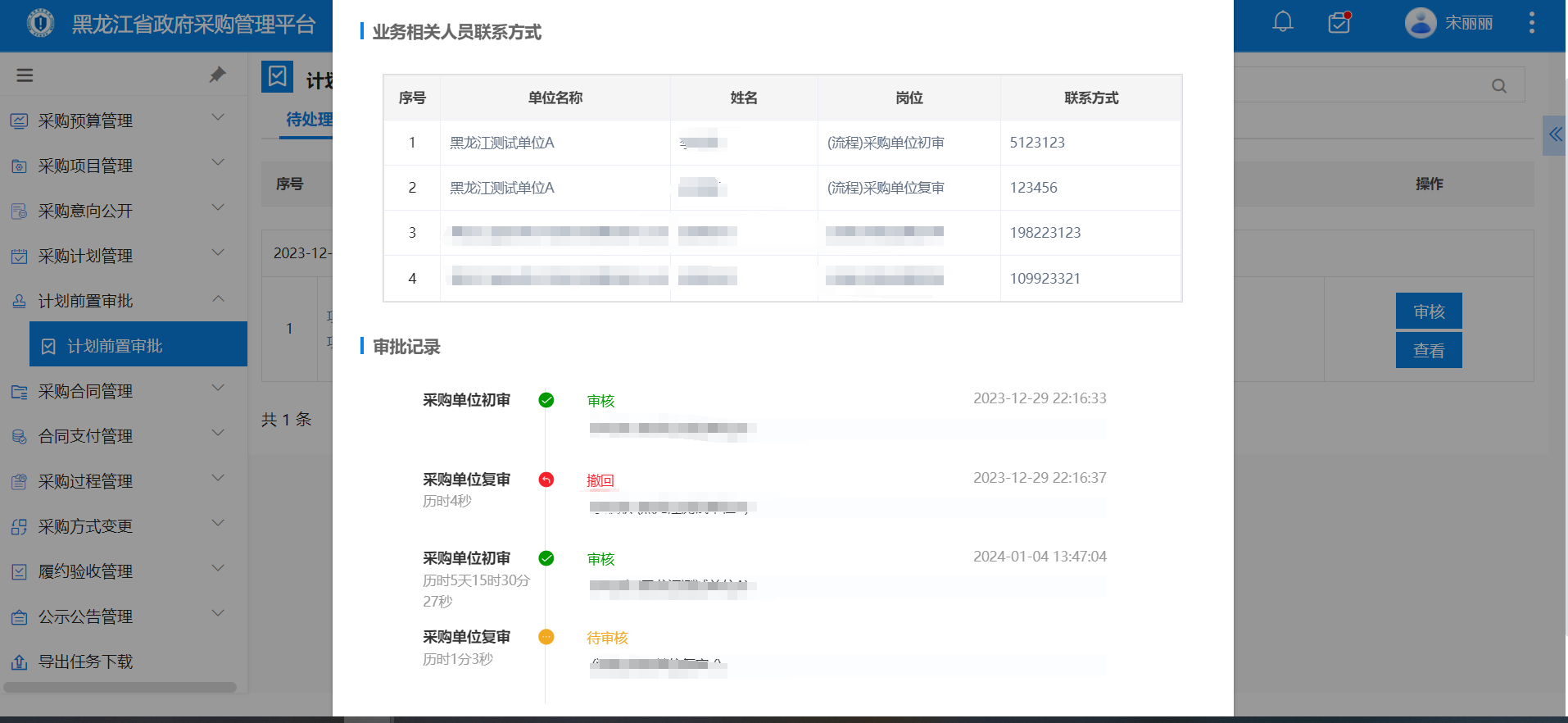Image resolution: width=1568 pixels, height=723 pixels.
Task: Click timestamp 2024-01-04 13:47:04
Action: [x=1040, y=557]
